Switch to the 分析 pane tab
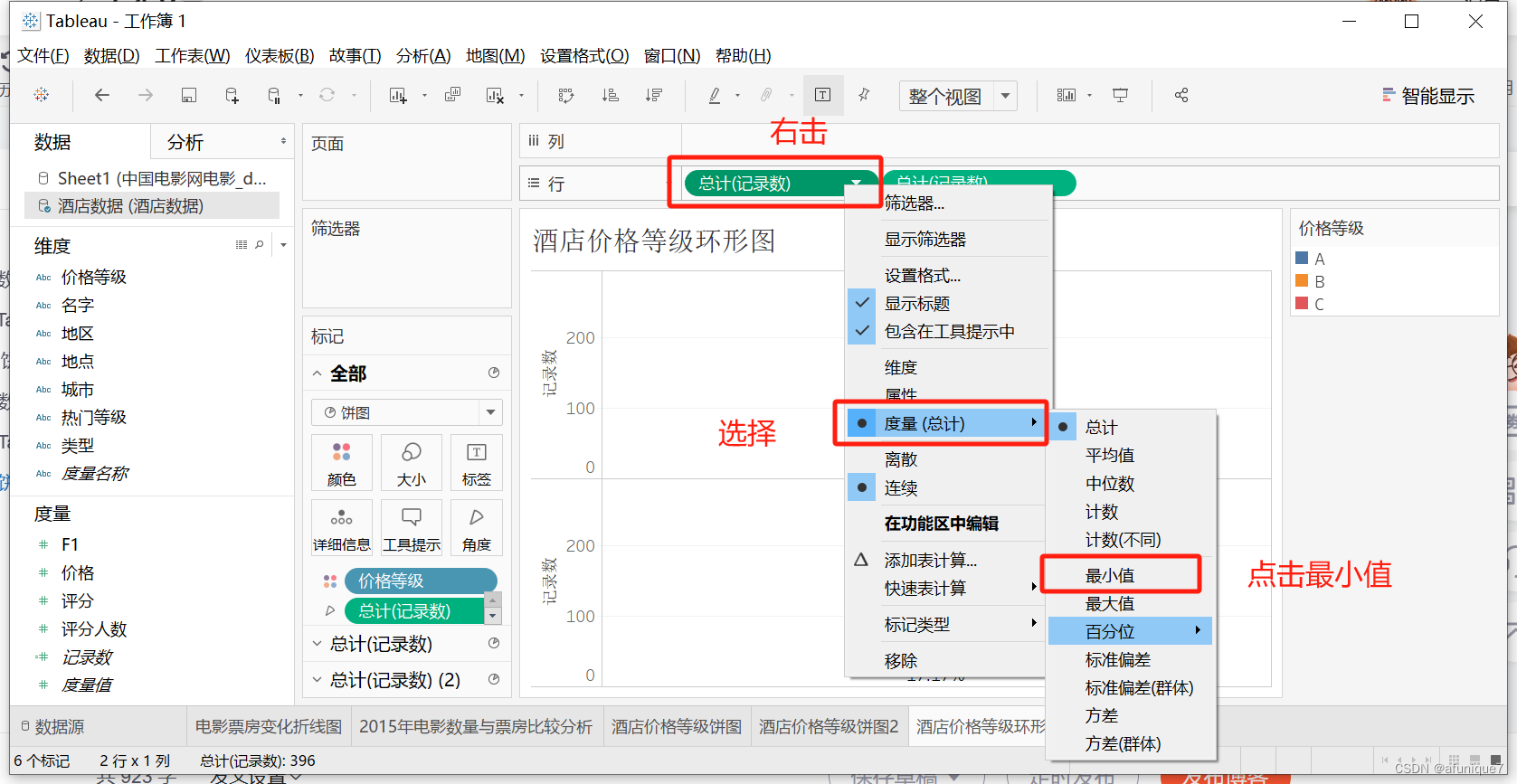Viewport: 1517px width, 784px height. pos(185,142)
